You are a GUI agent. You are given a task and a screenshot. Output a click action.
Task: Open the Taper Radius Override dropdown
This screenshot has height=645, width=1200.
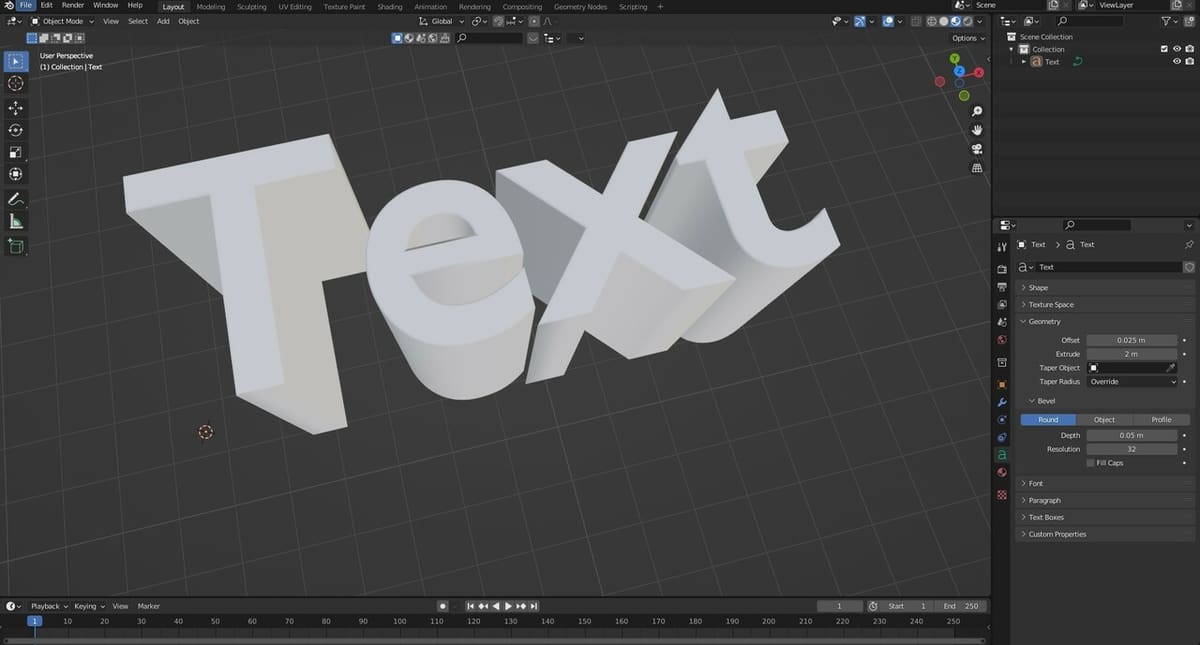[1133, 382]
